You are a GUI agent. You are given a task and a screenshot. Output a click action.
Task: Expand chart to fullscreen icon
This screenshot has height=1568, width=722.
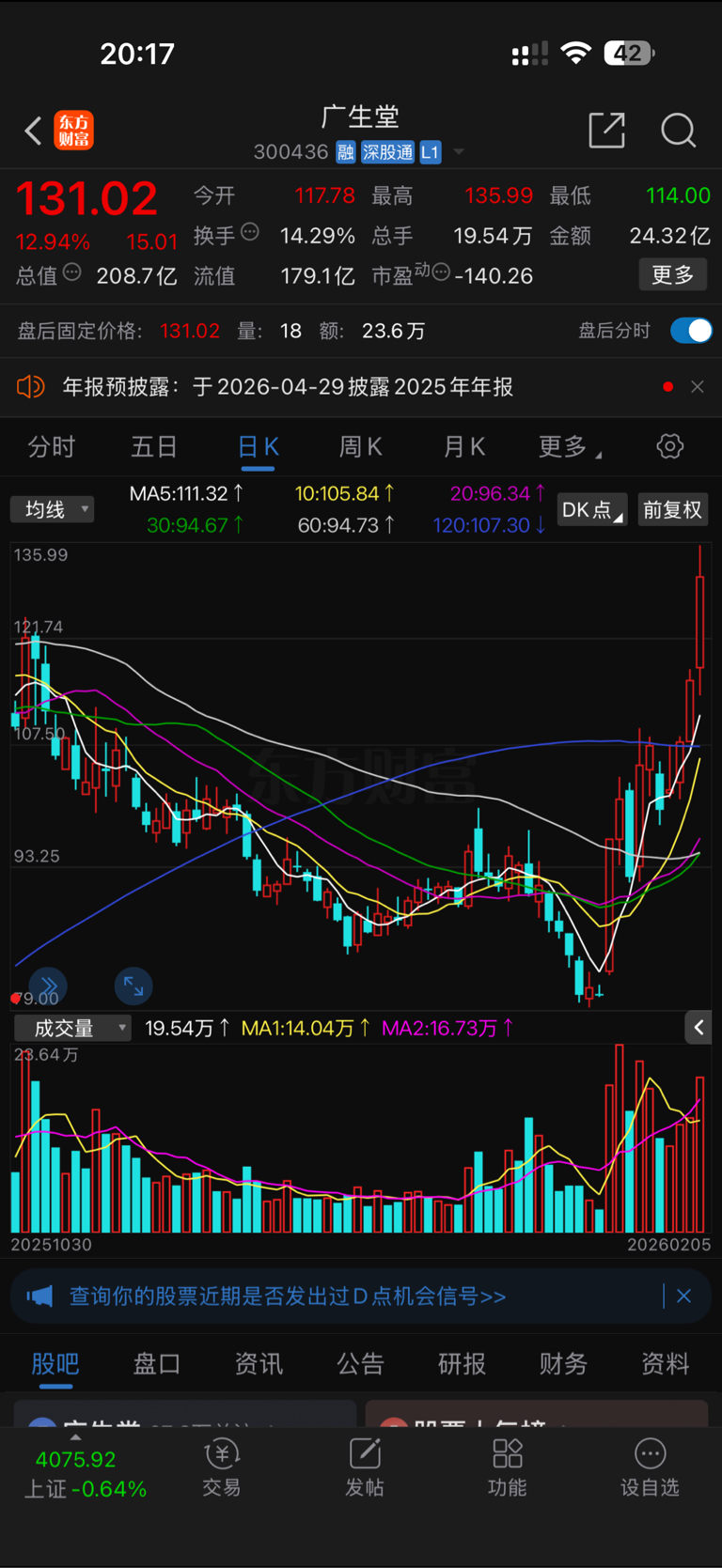point(133,986)
